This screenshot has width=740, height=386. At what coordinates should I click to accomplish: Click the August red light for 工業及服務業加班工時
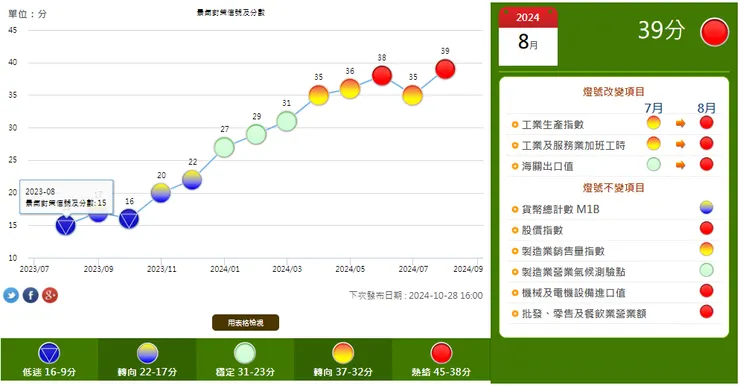pyautogui.click(x=706, y=143)
